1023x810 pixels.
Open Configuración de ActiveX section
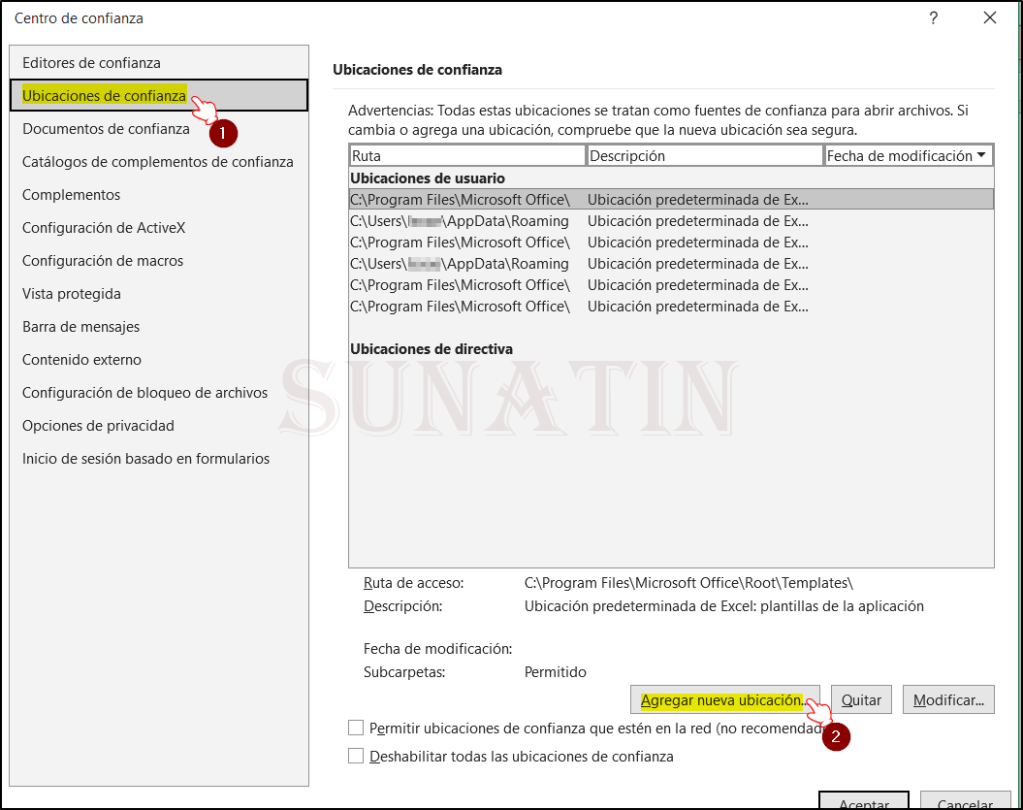(104, 228)
